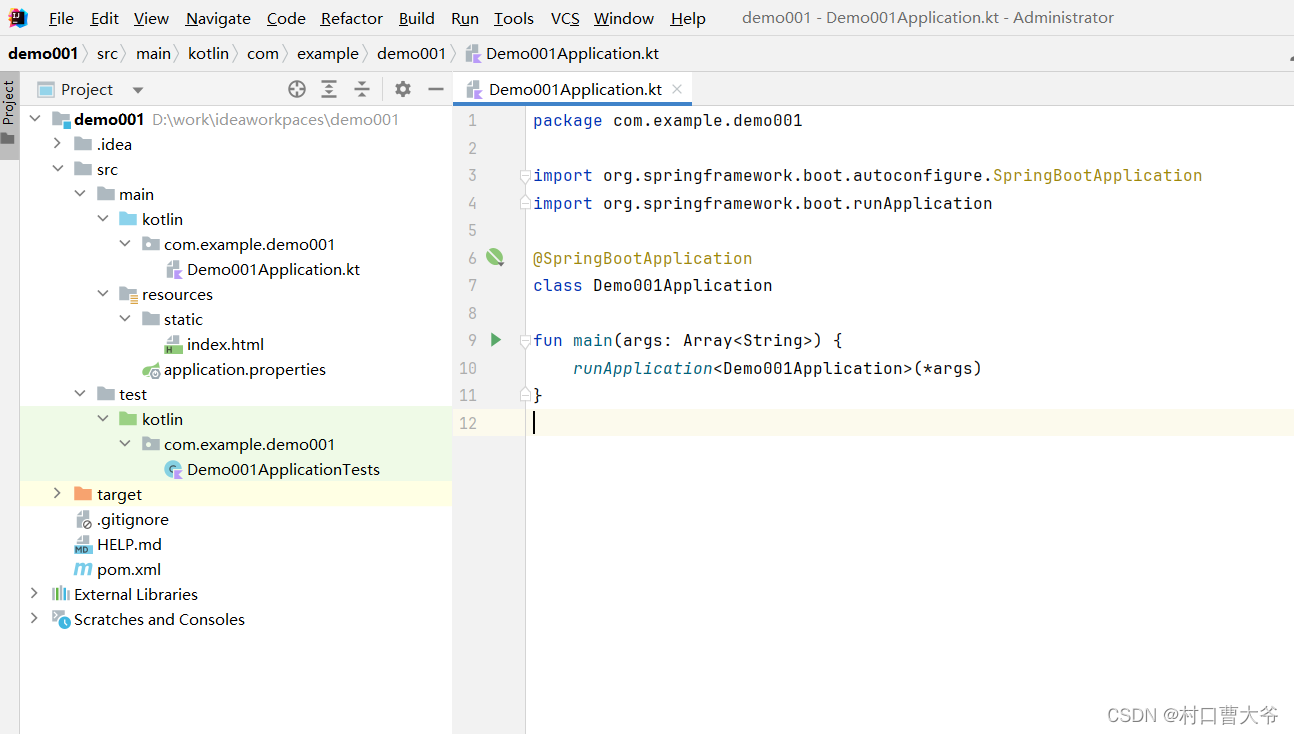The width and height of the screenshot is (1294, 734).
Task: Hide the Project tool window
Action: click(x=435, y=89)
